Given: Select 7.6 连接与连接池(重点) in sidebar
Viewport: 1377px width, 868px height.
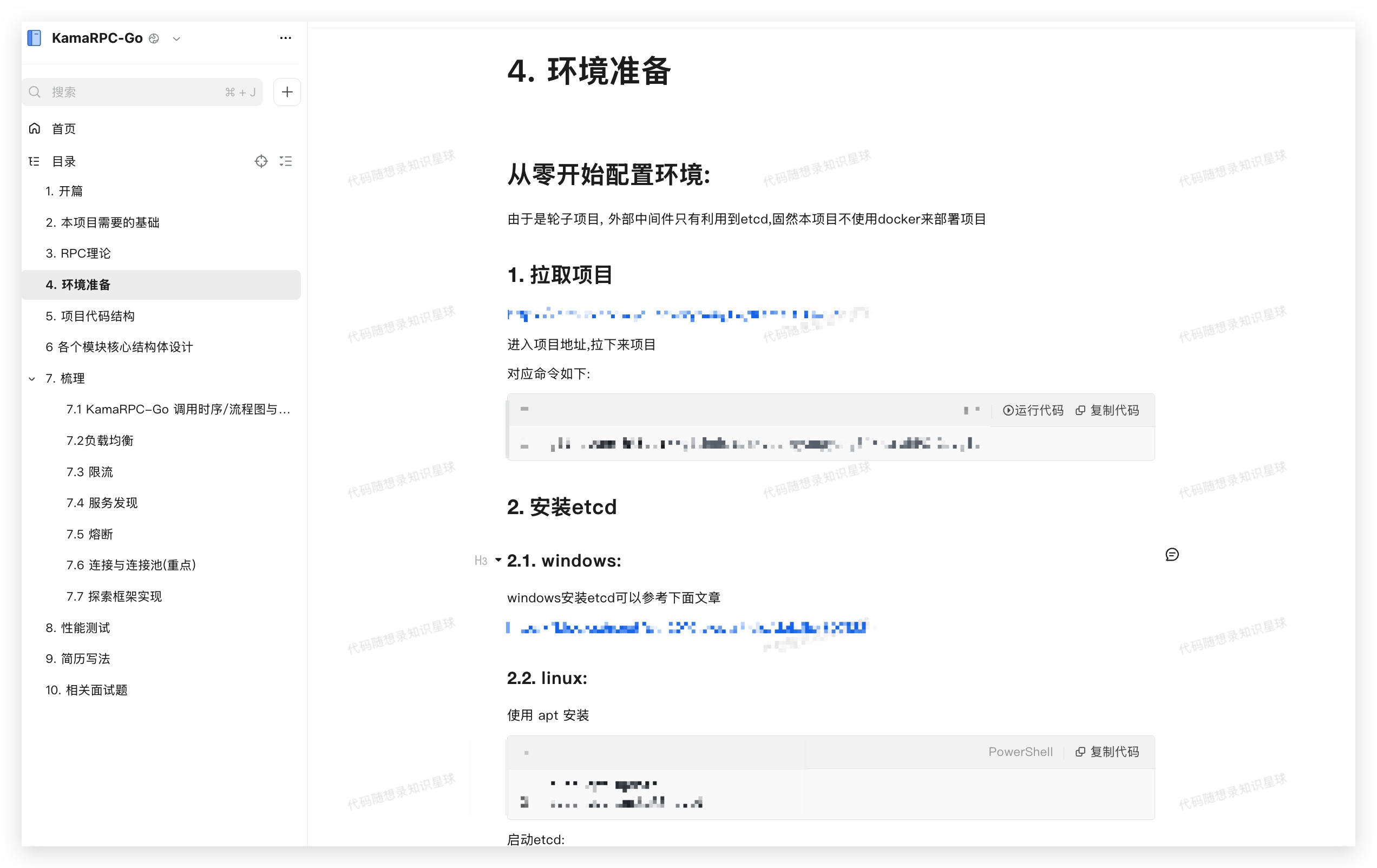Looking at the screenshot, I should [x=131, y=565].
